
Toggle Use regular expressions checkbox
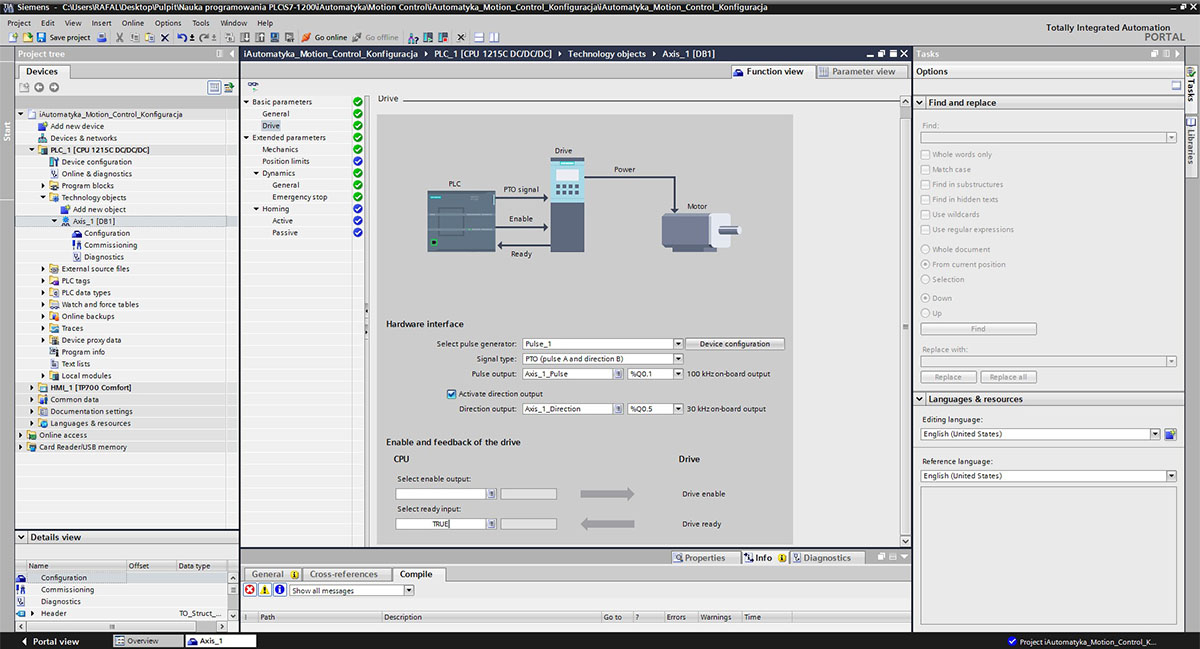click(x=925, y=230)
